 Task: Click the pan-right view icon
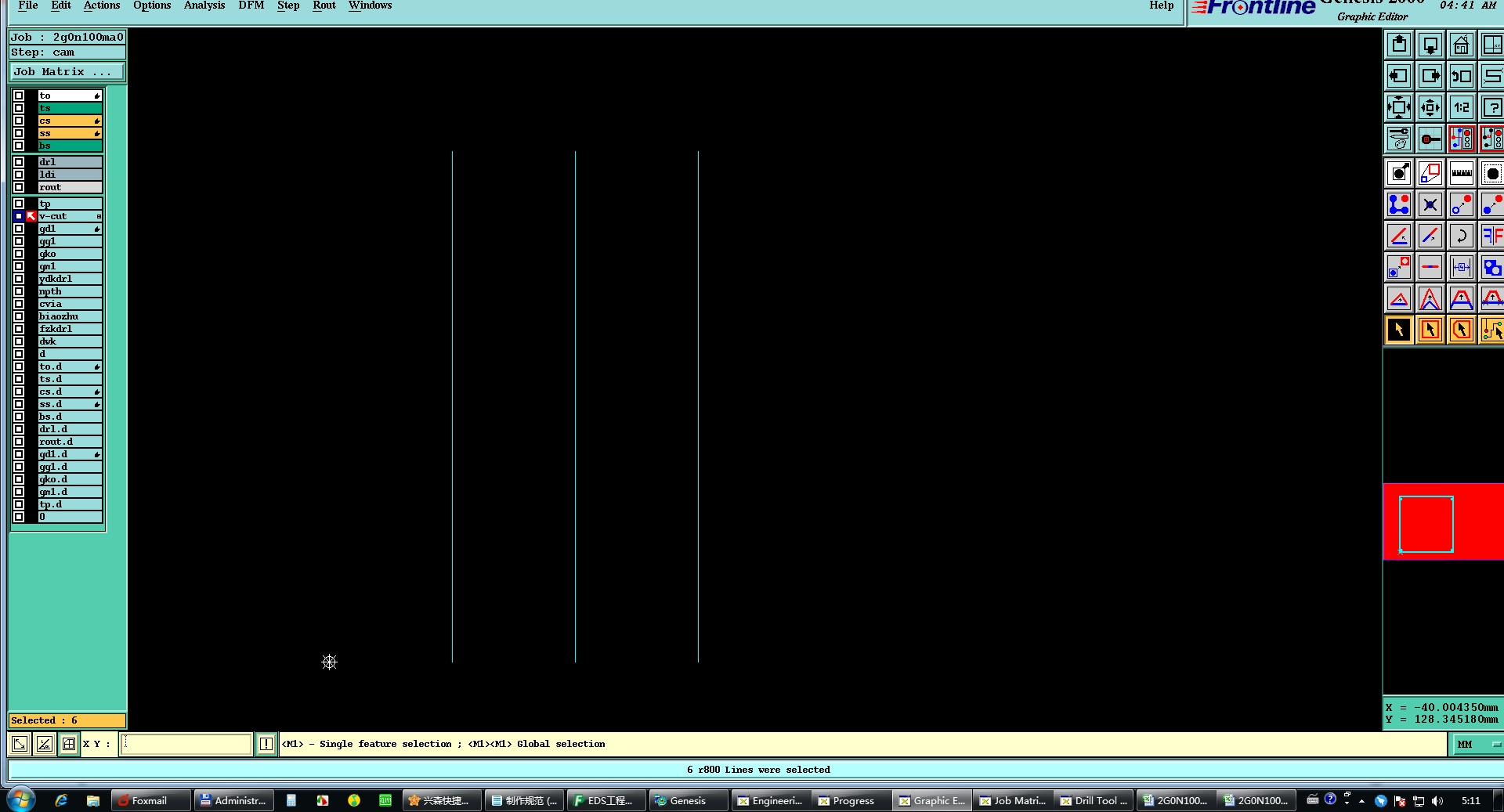[x=1430, y=77]
